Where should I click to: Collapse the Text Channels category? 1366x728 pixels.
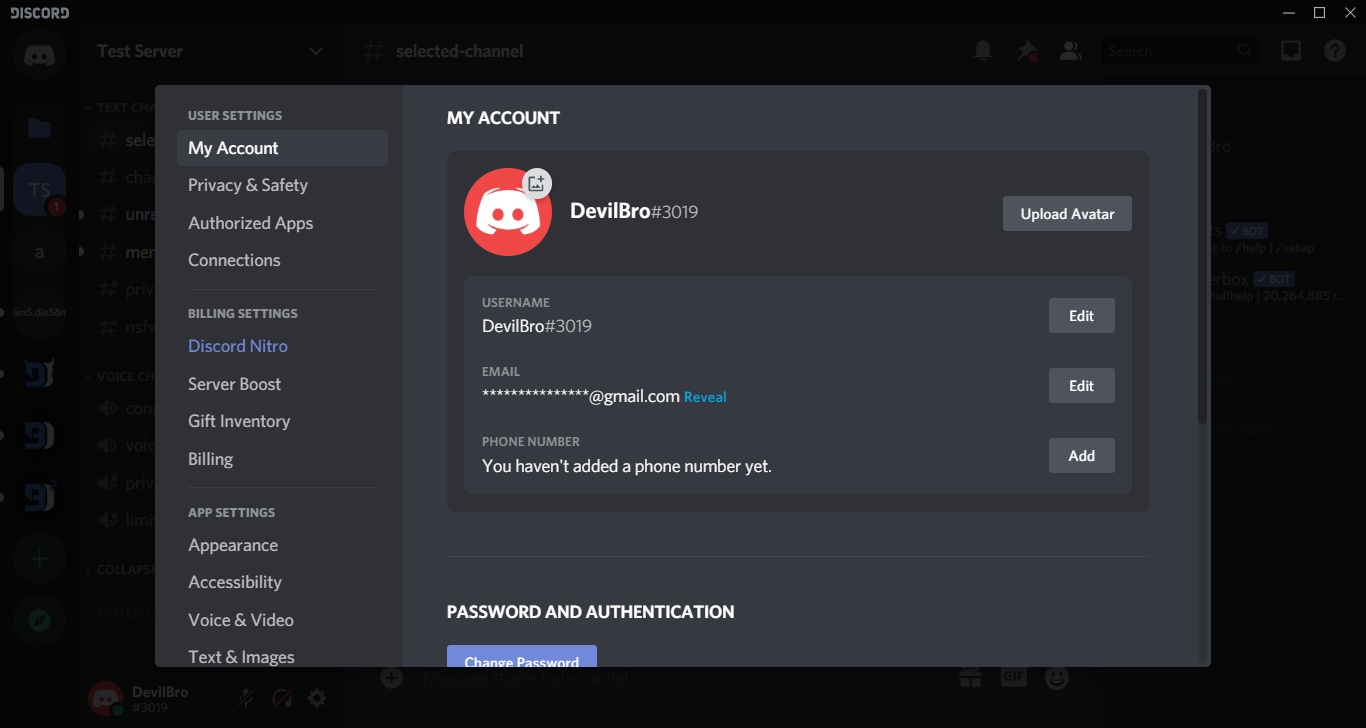(x=120, y=107)
